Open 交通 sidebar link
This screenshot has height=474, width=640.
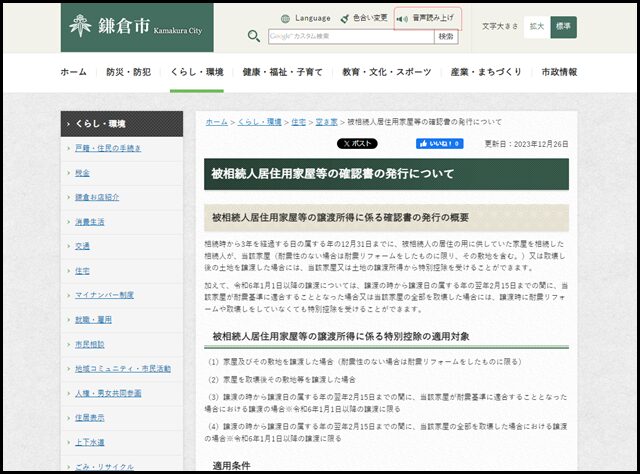coord(82,246)
